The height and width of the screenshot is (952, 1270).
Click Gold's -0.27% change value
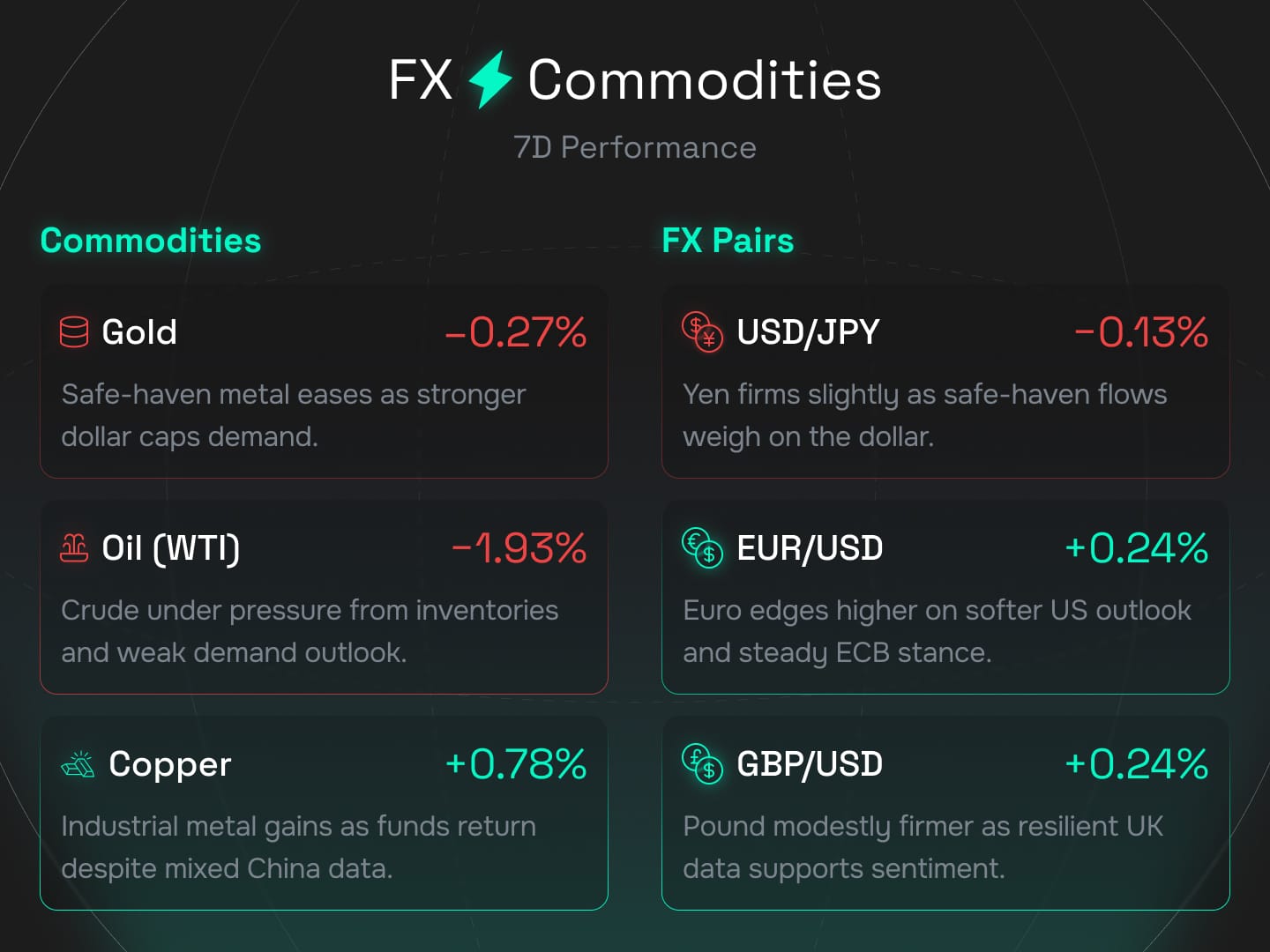coord(516,332)
